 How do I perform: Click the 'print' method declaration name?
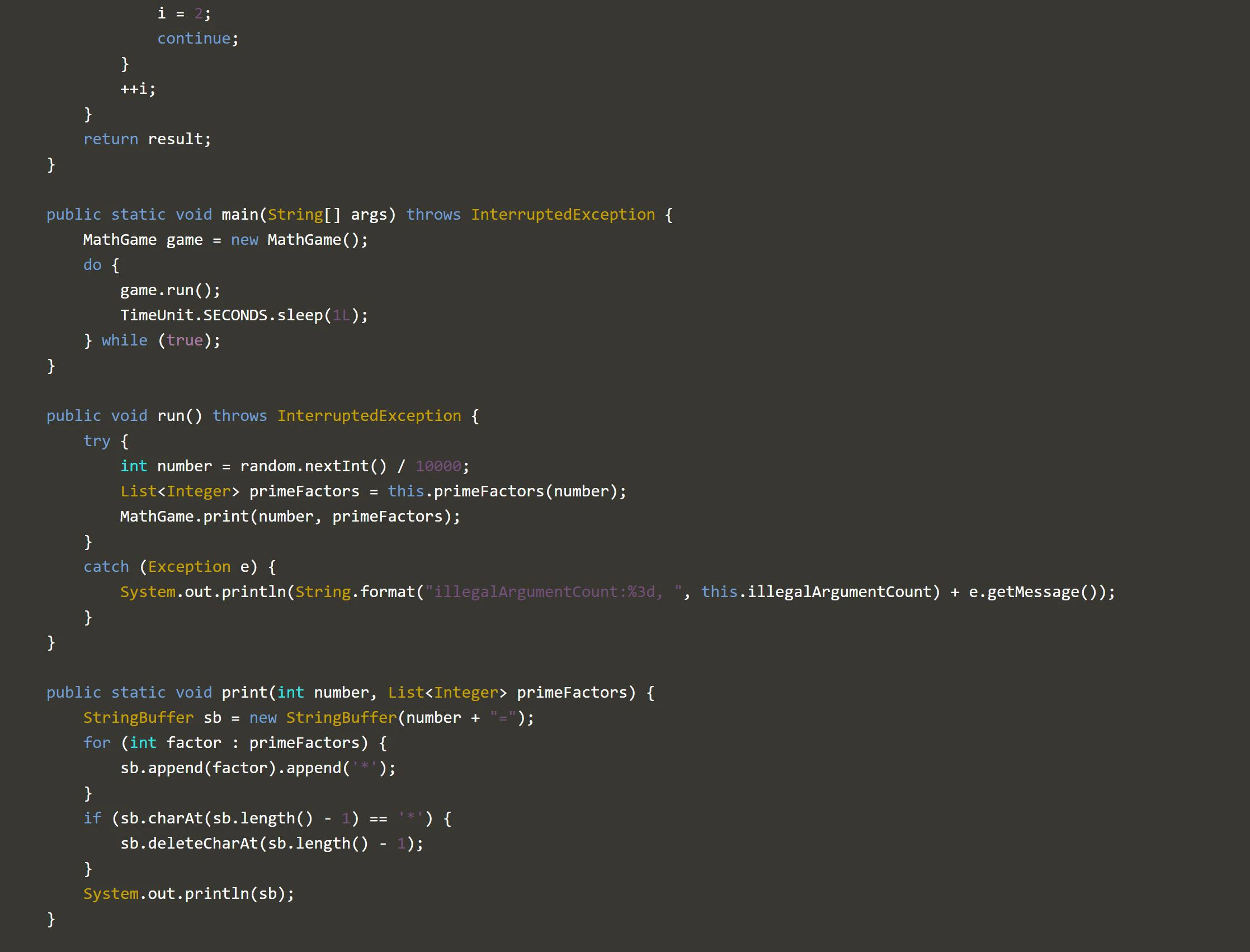tap(244, 693)
